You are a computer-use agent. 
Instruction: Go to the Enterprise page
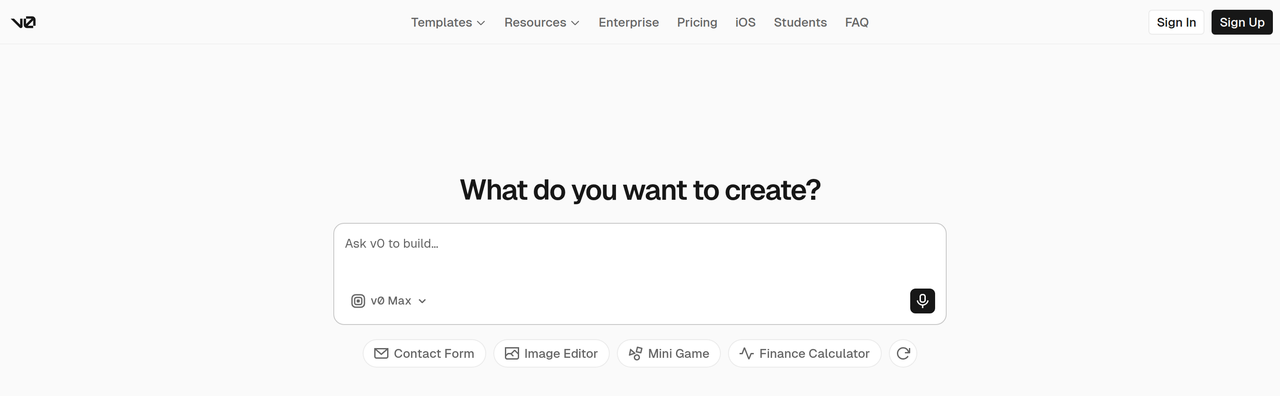[x=629, y=22]
